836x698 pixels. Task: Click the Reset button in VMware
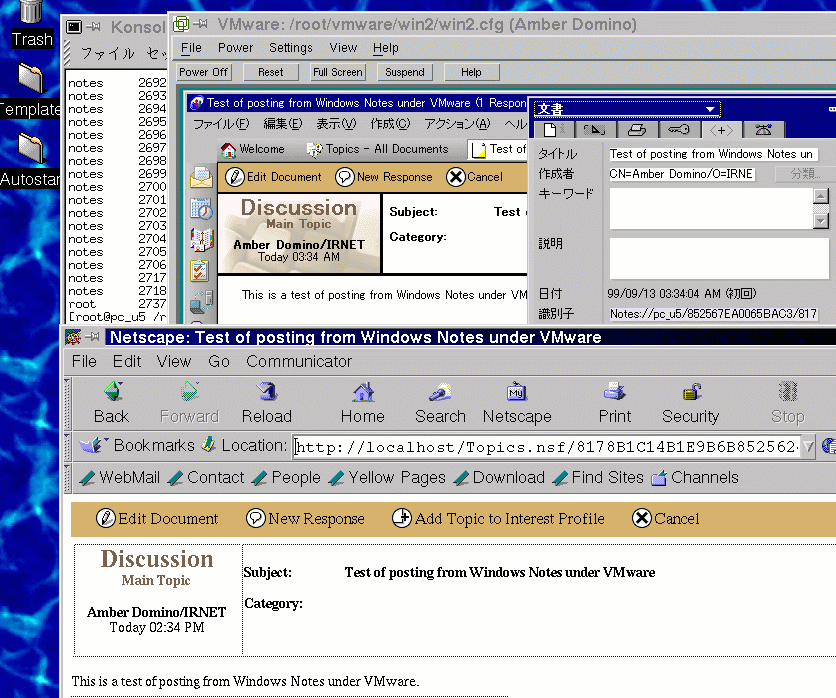point(271,72)
